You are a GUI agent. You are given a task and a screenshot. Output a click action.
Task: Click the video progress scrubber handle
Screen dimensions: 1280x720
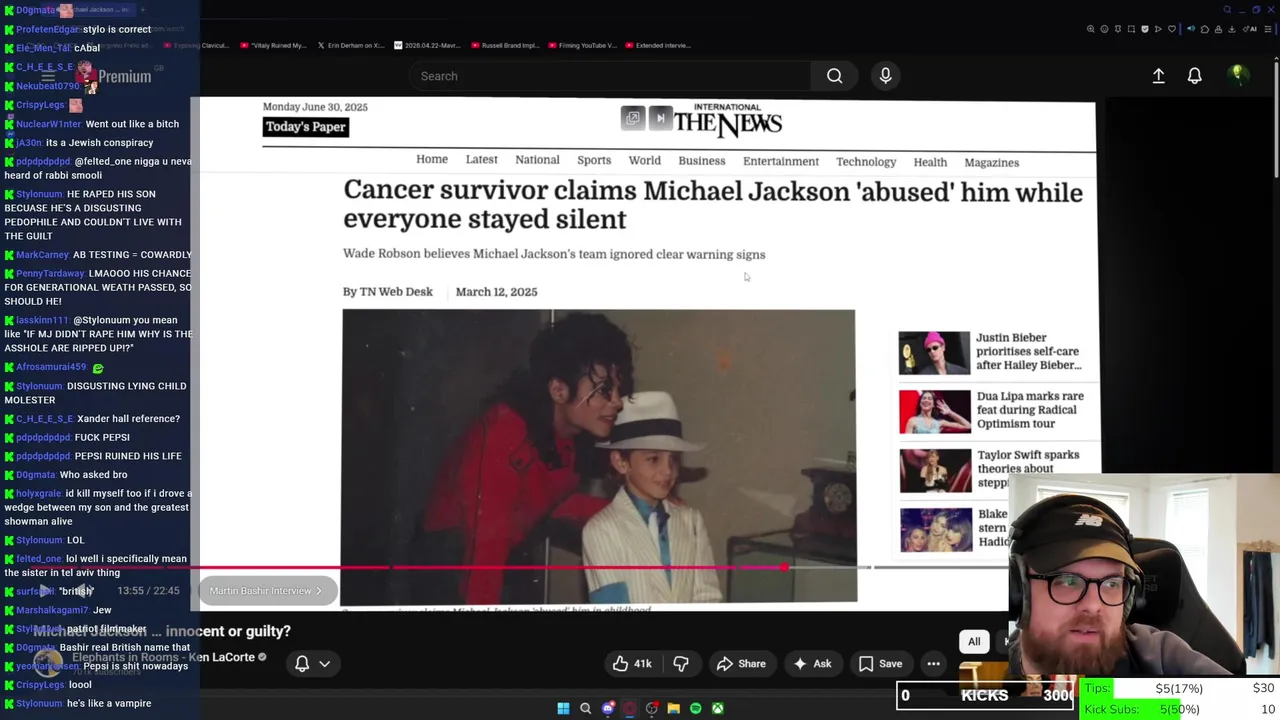click(x=785, y=567)
